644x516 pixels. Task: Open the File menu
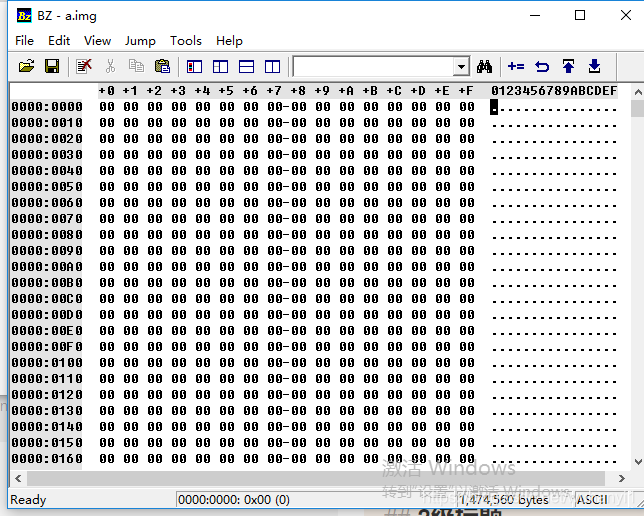pos(24,41)
